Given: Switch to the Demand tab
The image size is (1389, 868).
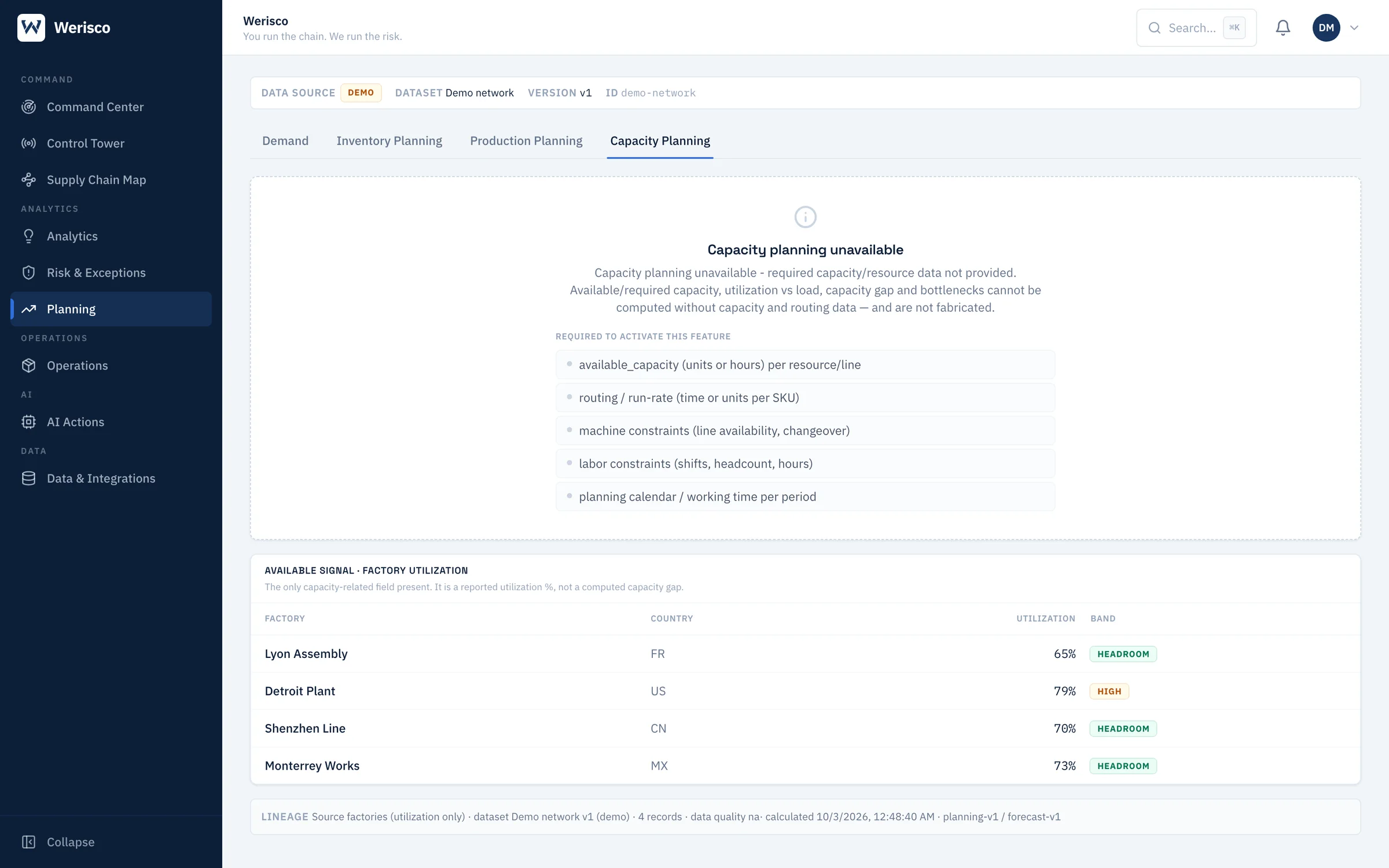Looking at the screenshot, I should click(x=285, y=141).
